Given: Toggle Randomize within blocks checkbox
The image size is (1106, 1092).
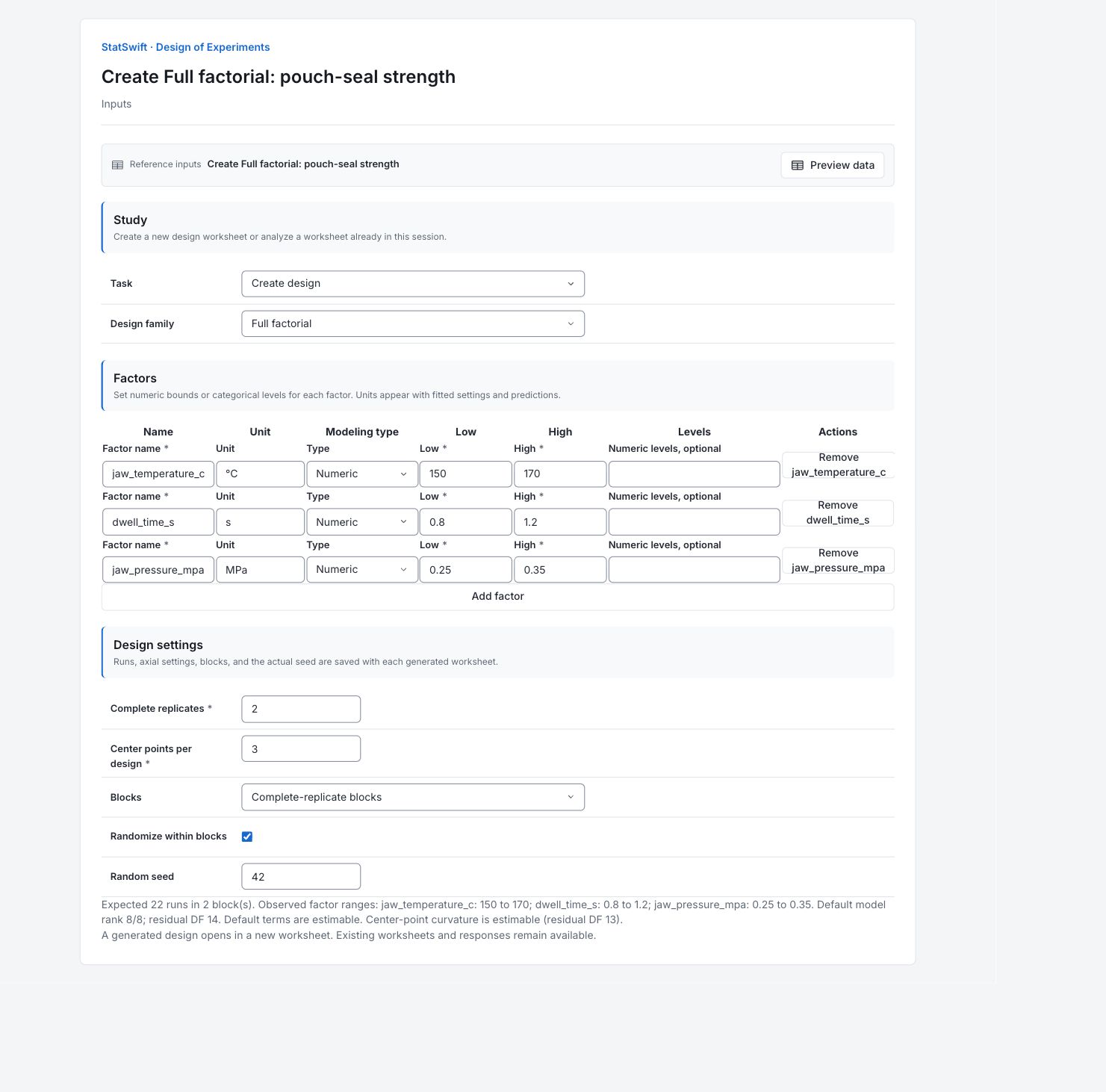Looking at the screenshot, I should (x=247, y=837).
